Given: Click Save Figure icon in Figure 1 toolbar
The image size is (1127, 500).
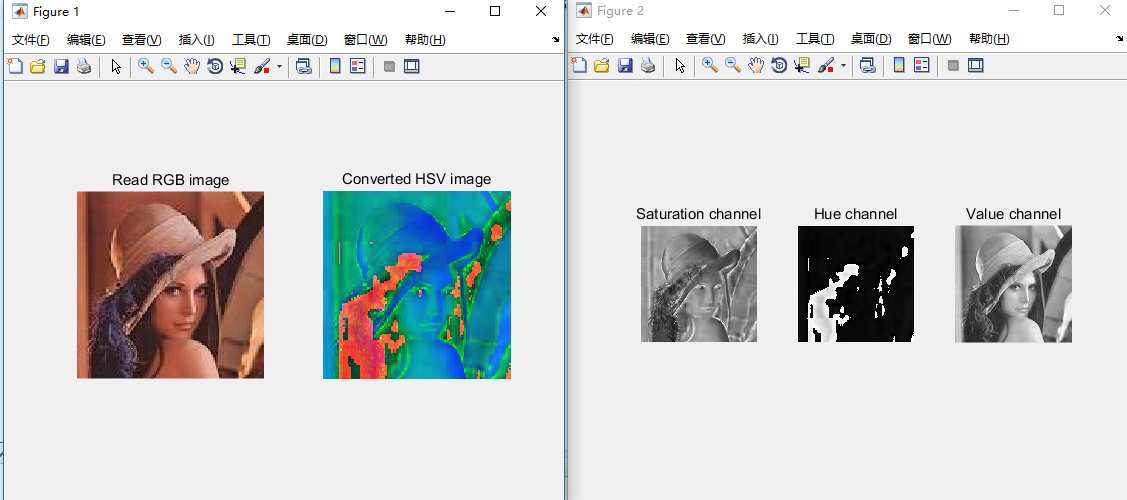Looking at the screenshot, I should 61,67.
